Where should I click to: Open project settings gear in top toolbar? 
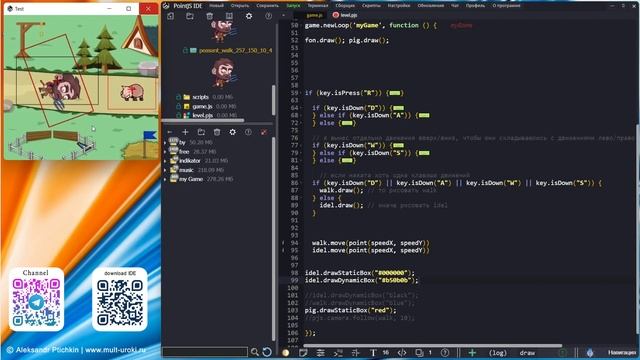249,16
